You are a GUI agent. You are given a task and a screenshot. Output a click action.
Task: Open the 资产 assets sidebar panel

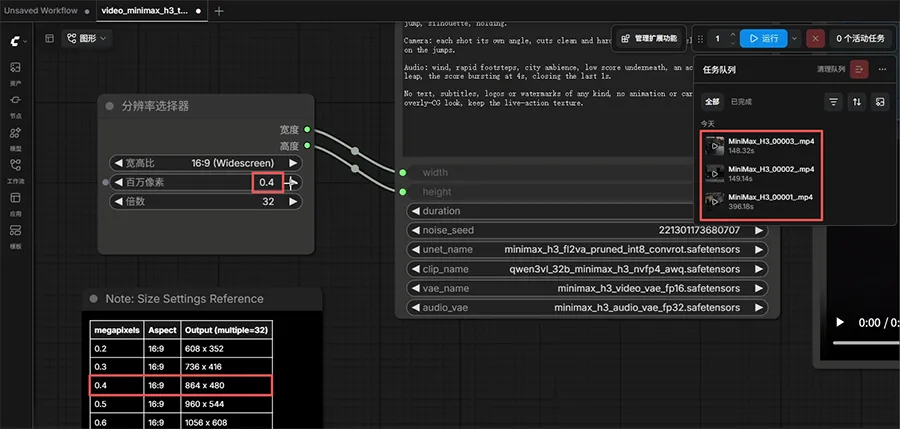coord(15,72)
